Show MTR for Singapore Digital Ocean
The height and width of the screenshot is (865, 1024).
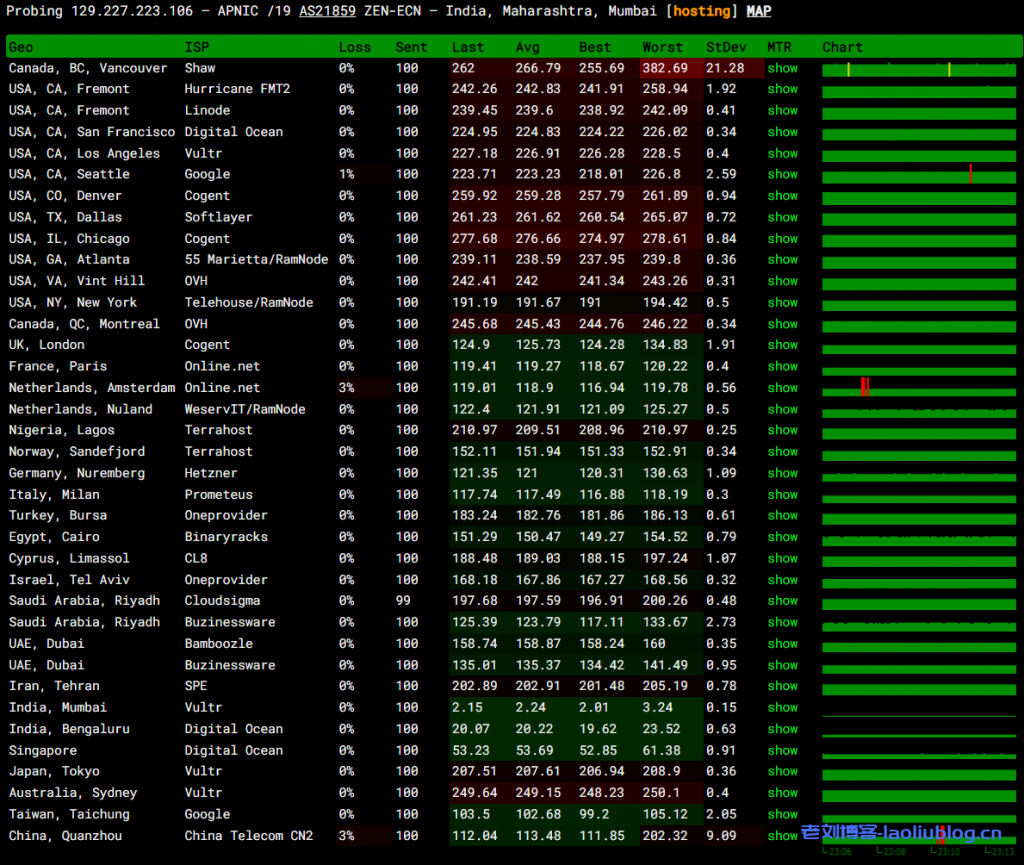pos(782,750)
